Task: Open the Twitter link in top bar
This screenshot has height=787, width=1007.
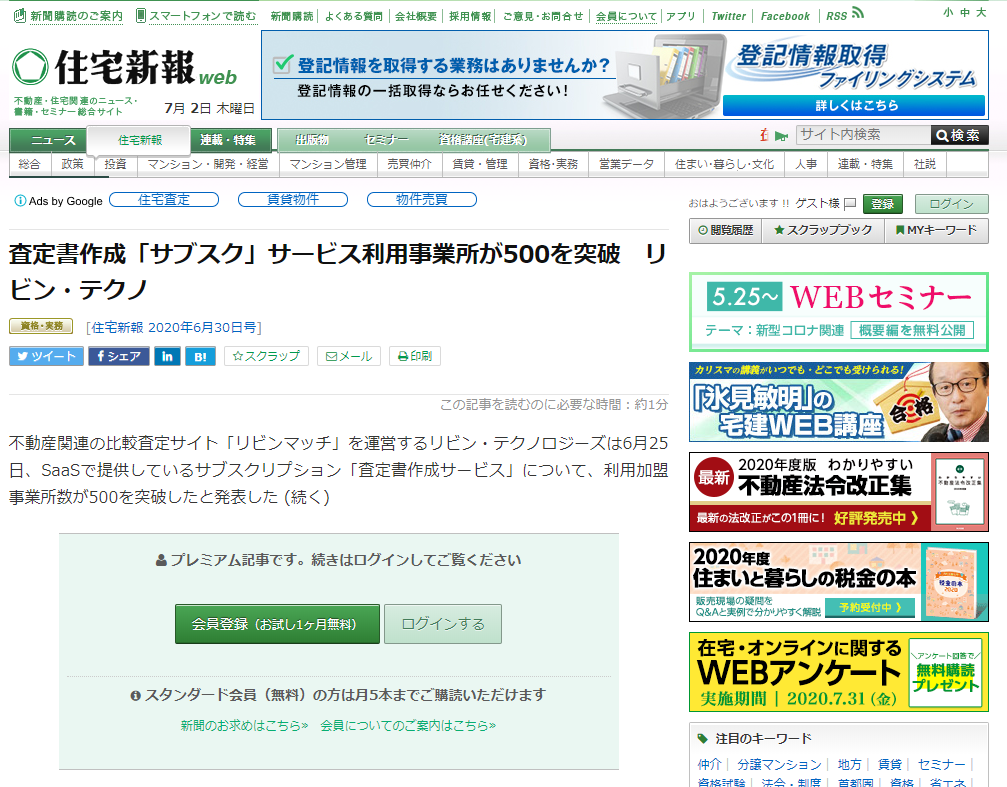Action: pyautogui.click(x=728, y=16)
